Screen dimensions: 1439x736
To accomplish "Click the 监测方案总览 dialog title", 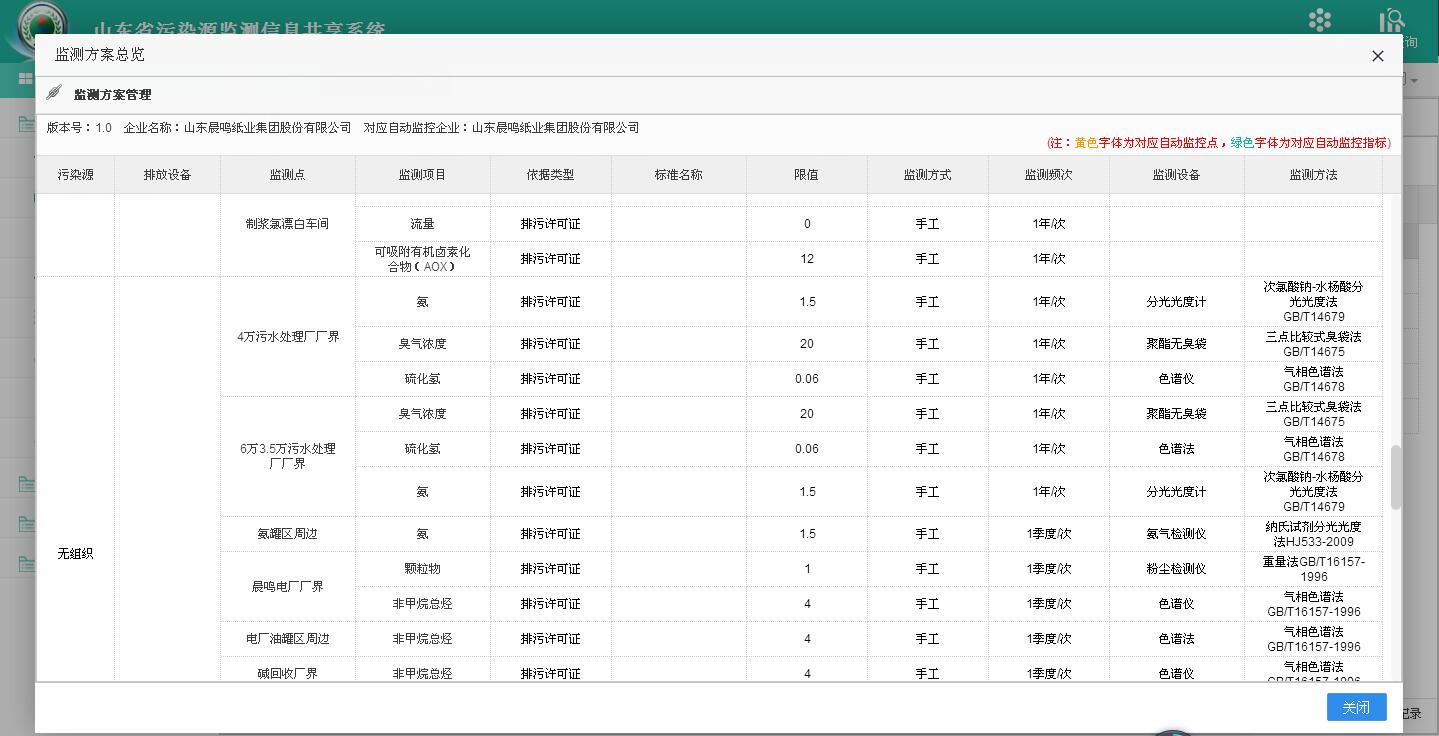I will point(100,55).
